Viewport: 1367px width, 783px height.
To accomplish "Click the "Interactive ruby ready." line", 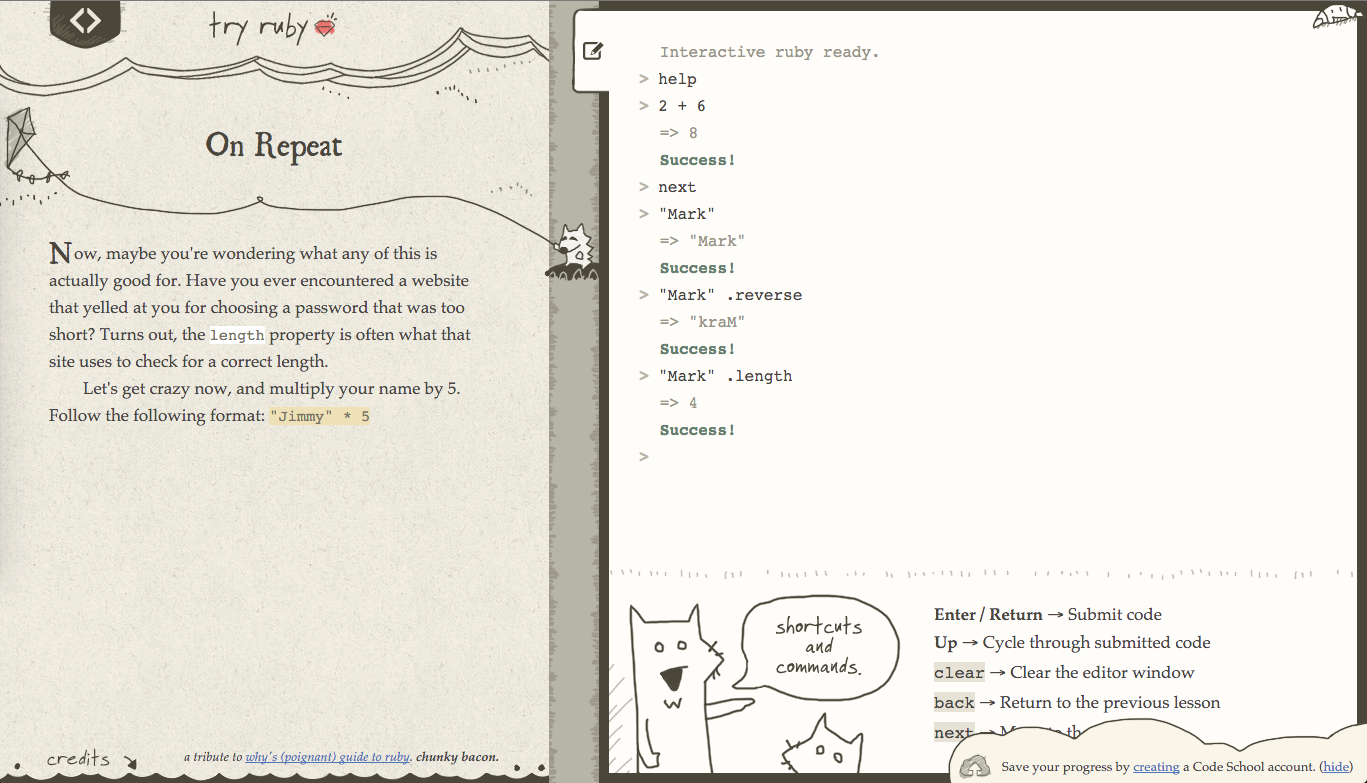I will click(769, 52).
